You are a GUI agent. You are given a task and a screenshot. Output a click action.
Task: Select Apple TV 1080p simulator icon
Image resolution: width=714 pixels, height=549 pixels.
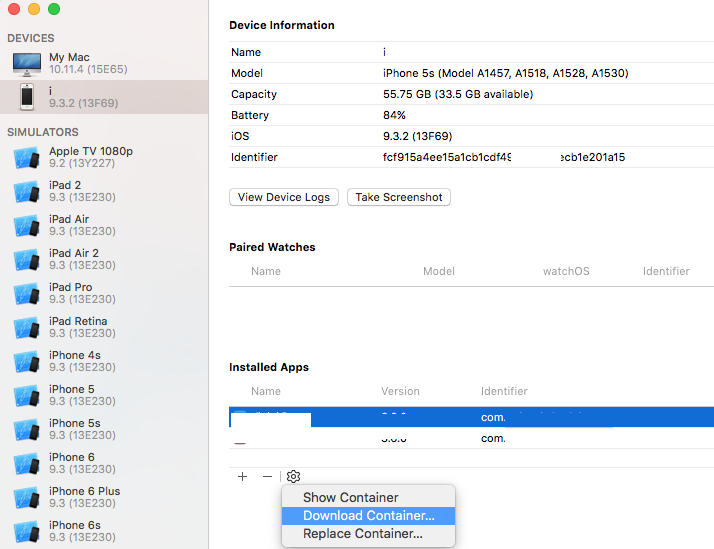pos(26,158)
